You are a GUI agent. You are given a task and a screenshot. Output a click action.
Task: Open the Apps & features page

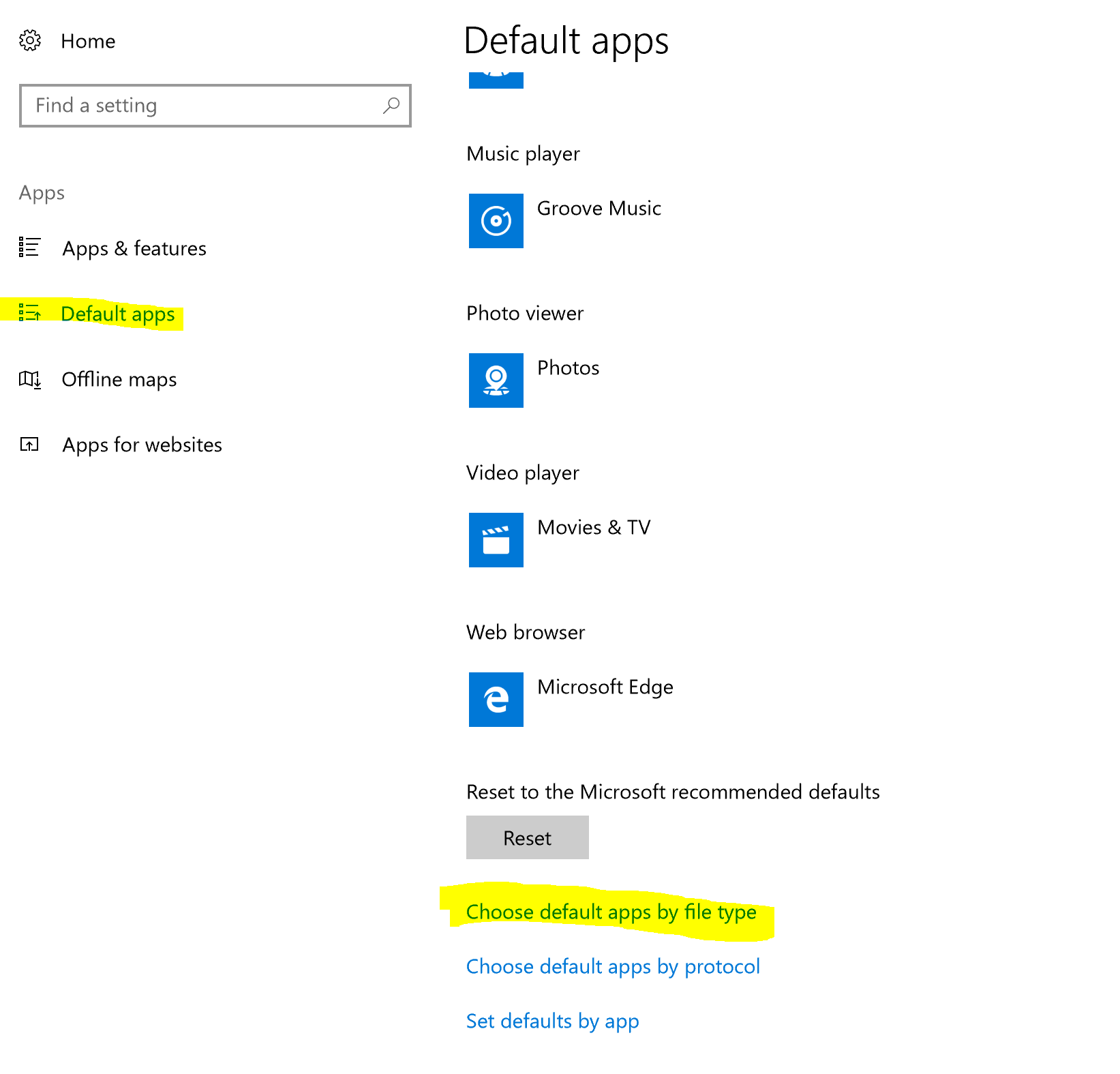(x=134, y=248)
